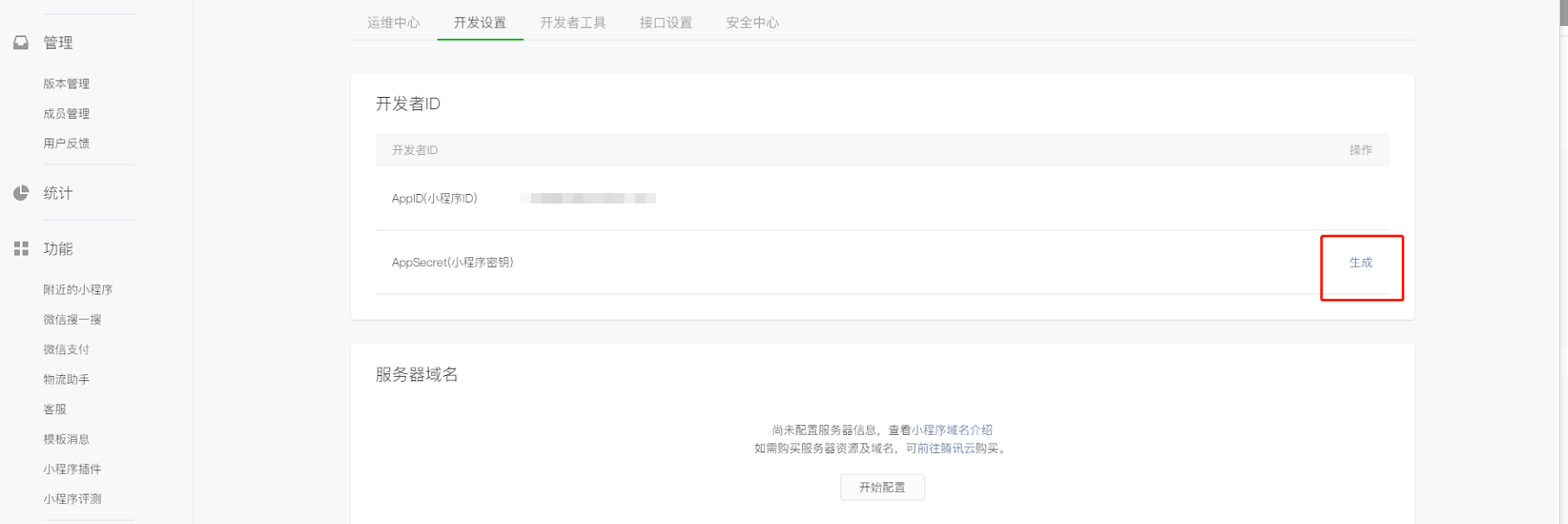This screenshot has height=524, width=1568.
Task: Select 物流助手 menu item
Action: [x=67, y=379]
